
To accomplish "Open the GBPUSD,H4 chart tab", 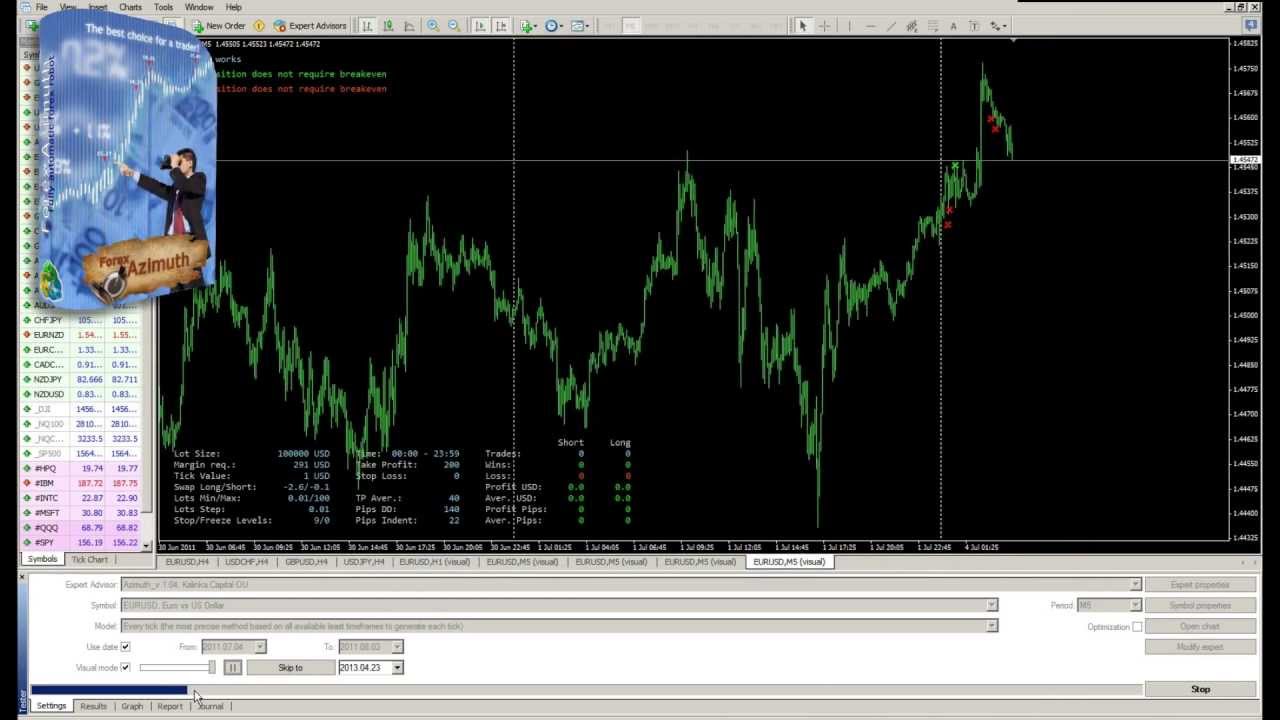I will tap(305, 562).
